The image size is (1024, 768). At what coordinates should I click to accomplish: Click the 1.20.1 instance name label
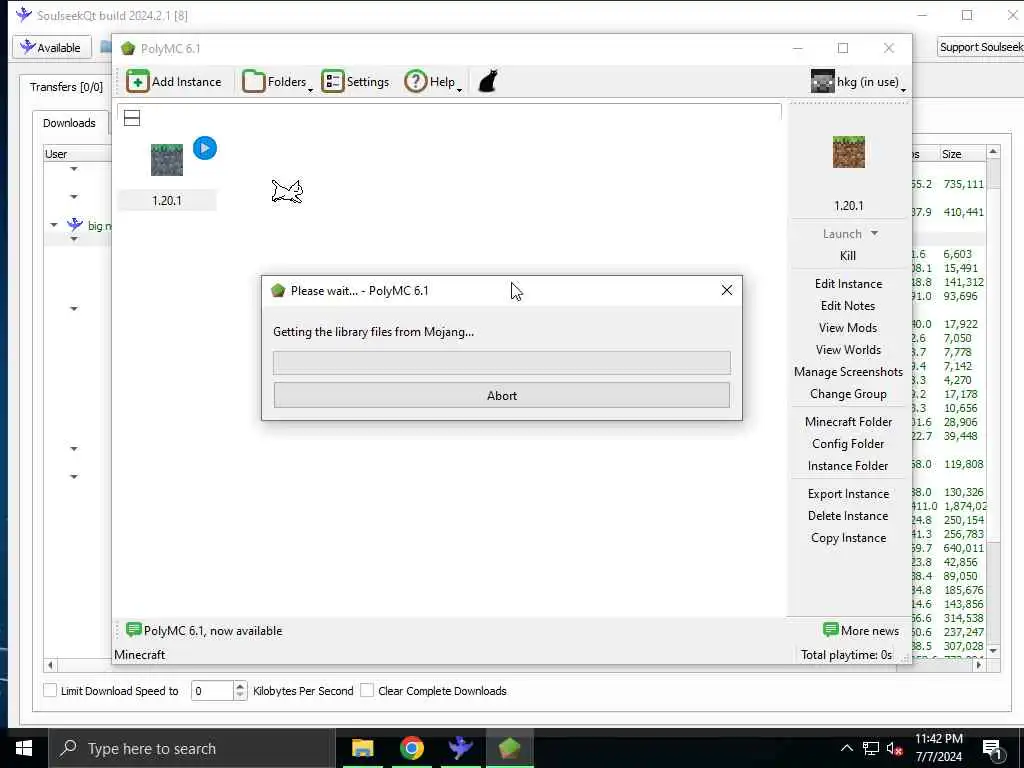click(x=167, y=200)
